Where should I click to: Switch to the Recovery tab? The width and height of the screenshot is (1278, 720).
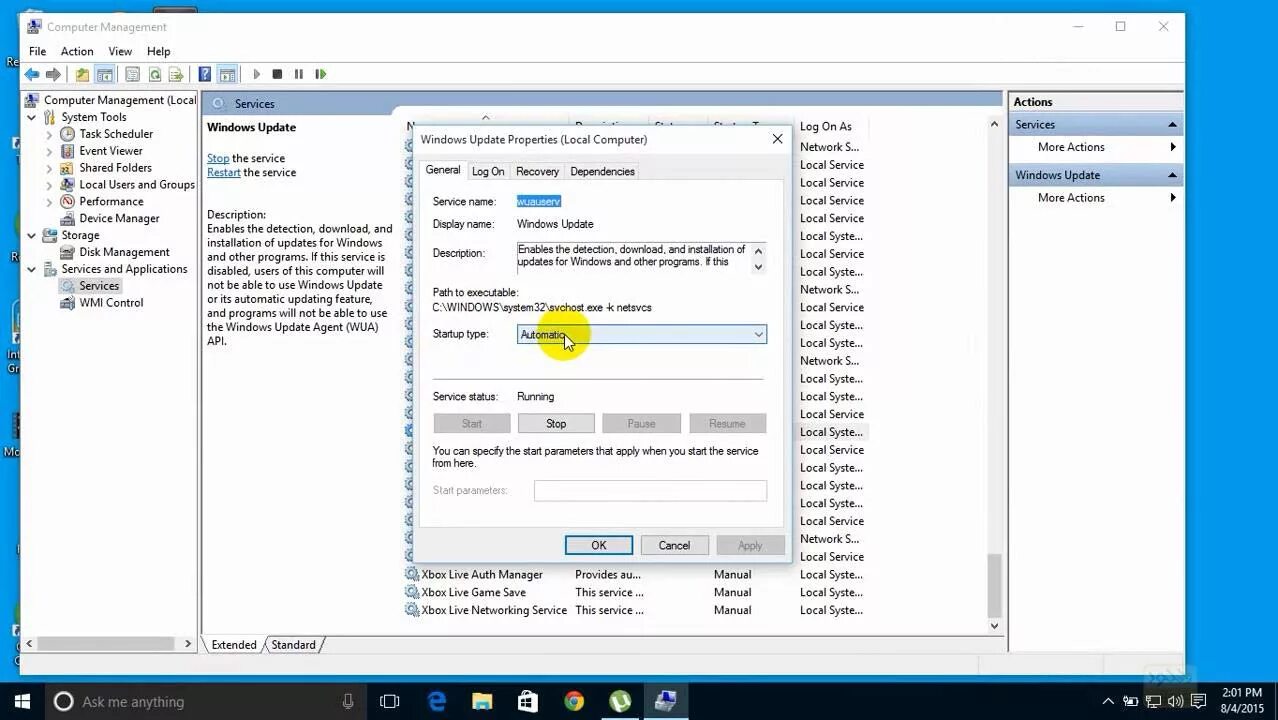(537, 171)
